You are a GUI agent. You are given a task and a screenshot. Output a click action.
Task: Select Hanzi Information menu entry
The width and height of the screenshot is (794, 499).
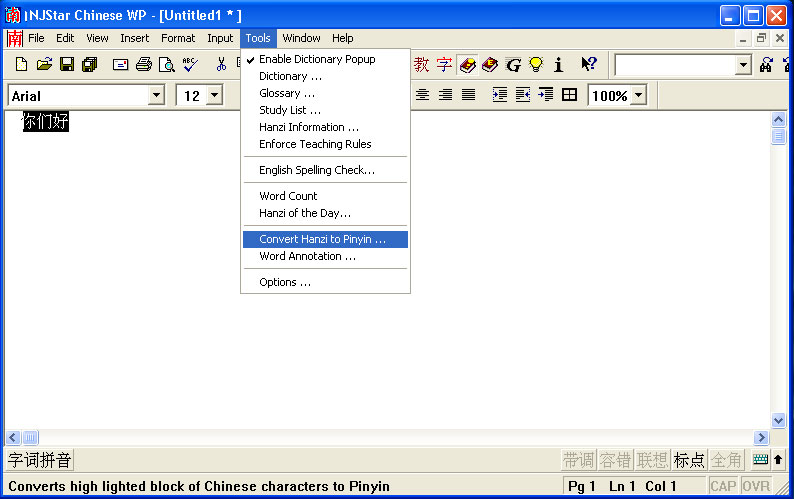[x=325, y=127]
